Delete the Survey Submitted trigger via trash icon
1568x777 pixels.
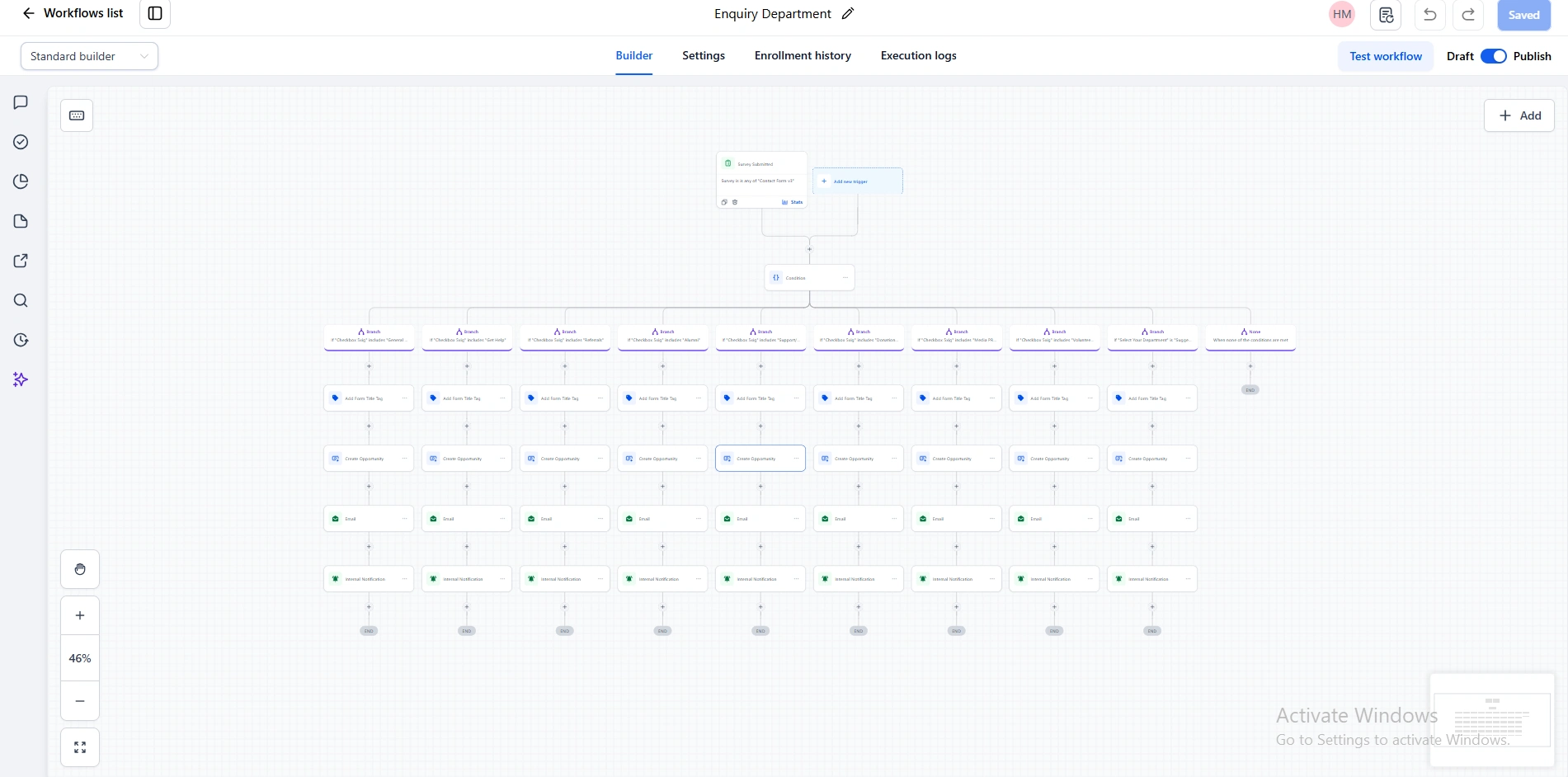point(735,202)
